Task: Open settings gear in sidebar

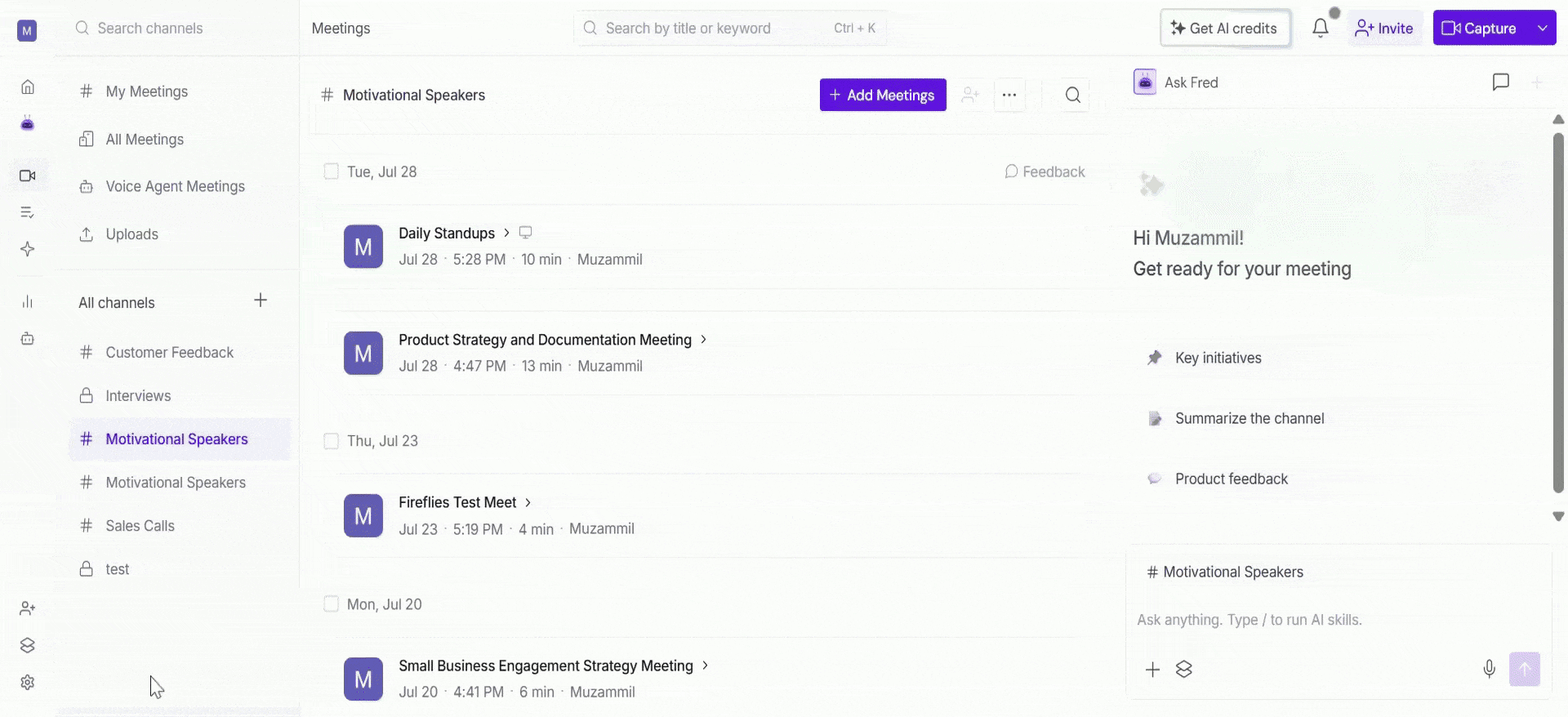Action: click(28, 682)
